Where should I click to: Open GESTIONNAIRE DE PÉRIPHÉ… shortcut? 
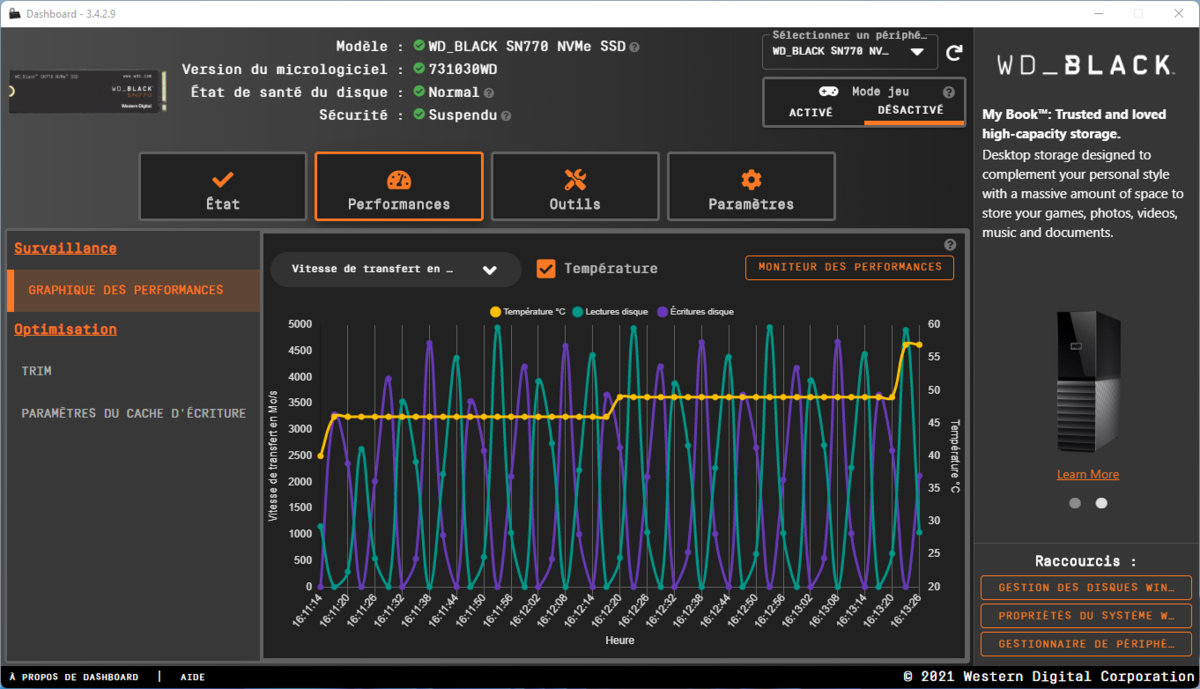[1086, 644]
